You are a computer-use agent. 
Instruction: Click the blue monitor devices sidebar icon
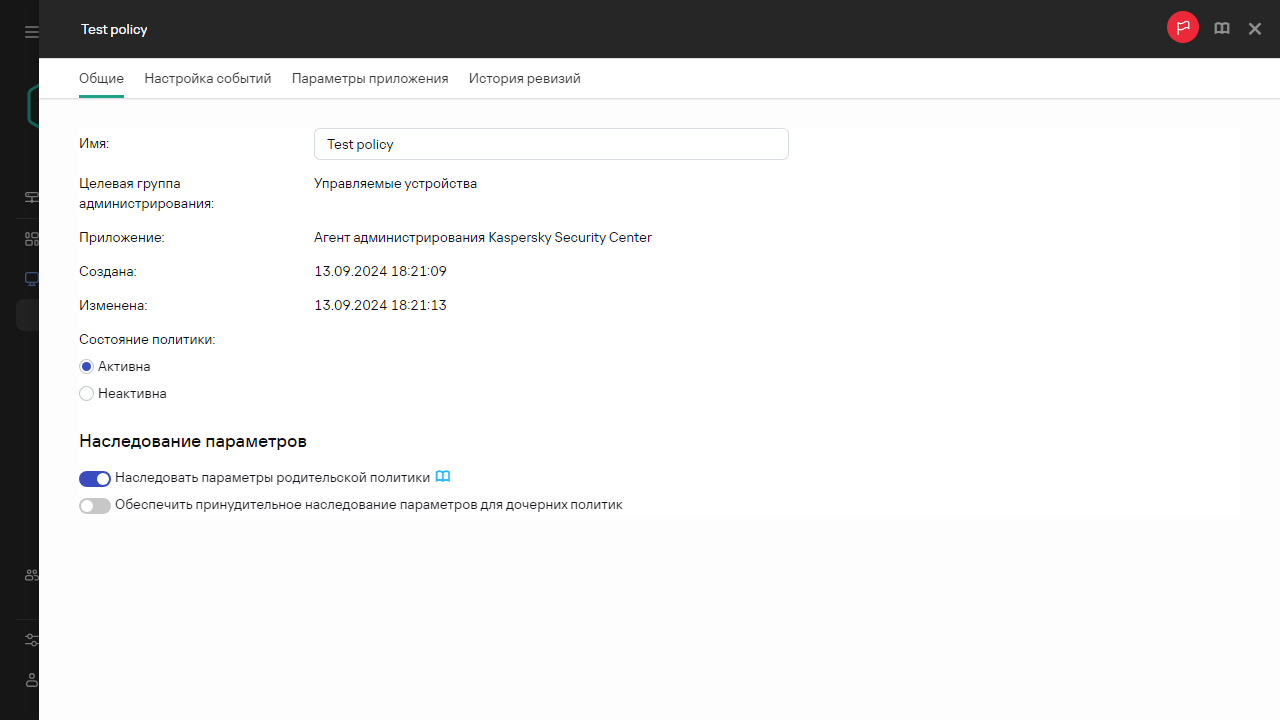[31, 279]
